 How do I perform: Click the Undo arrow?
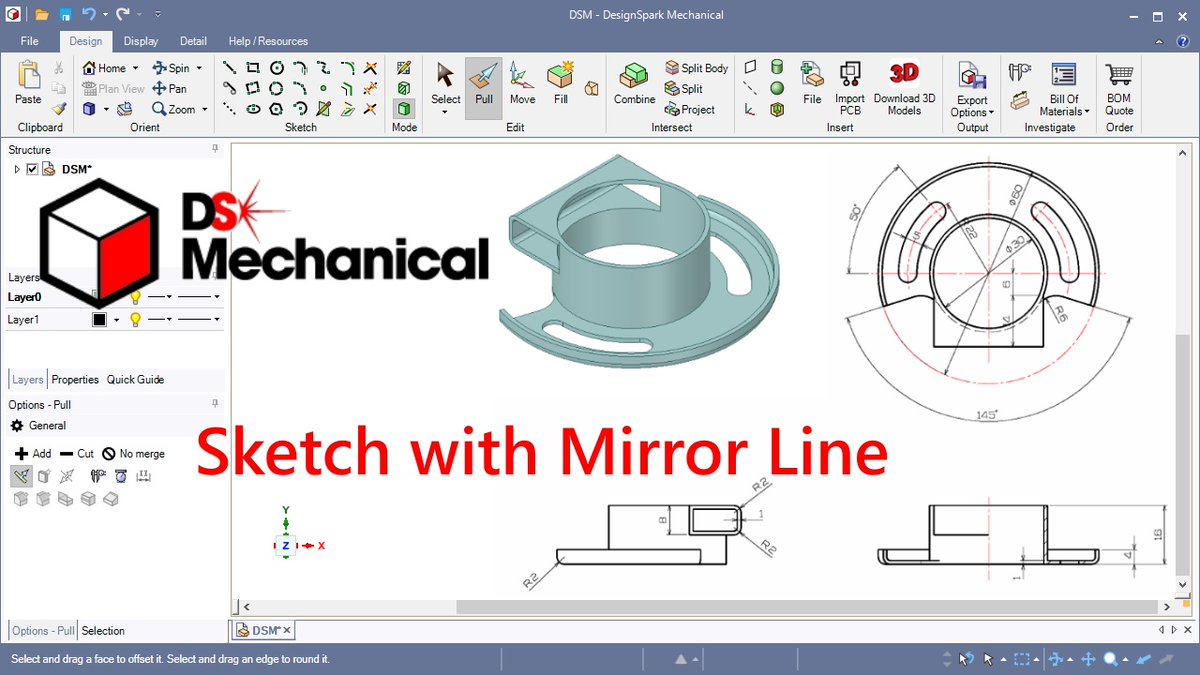(x=89, y=15)
